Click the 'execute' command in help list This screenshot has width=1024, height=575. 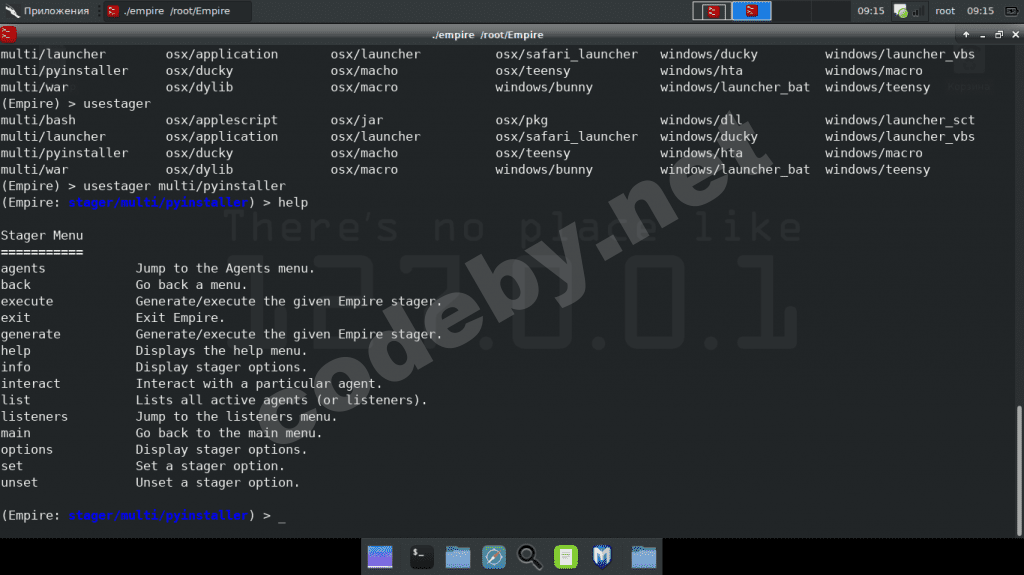coord(27,301)
